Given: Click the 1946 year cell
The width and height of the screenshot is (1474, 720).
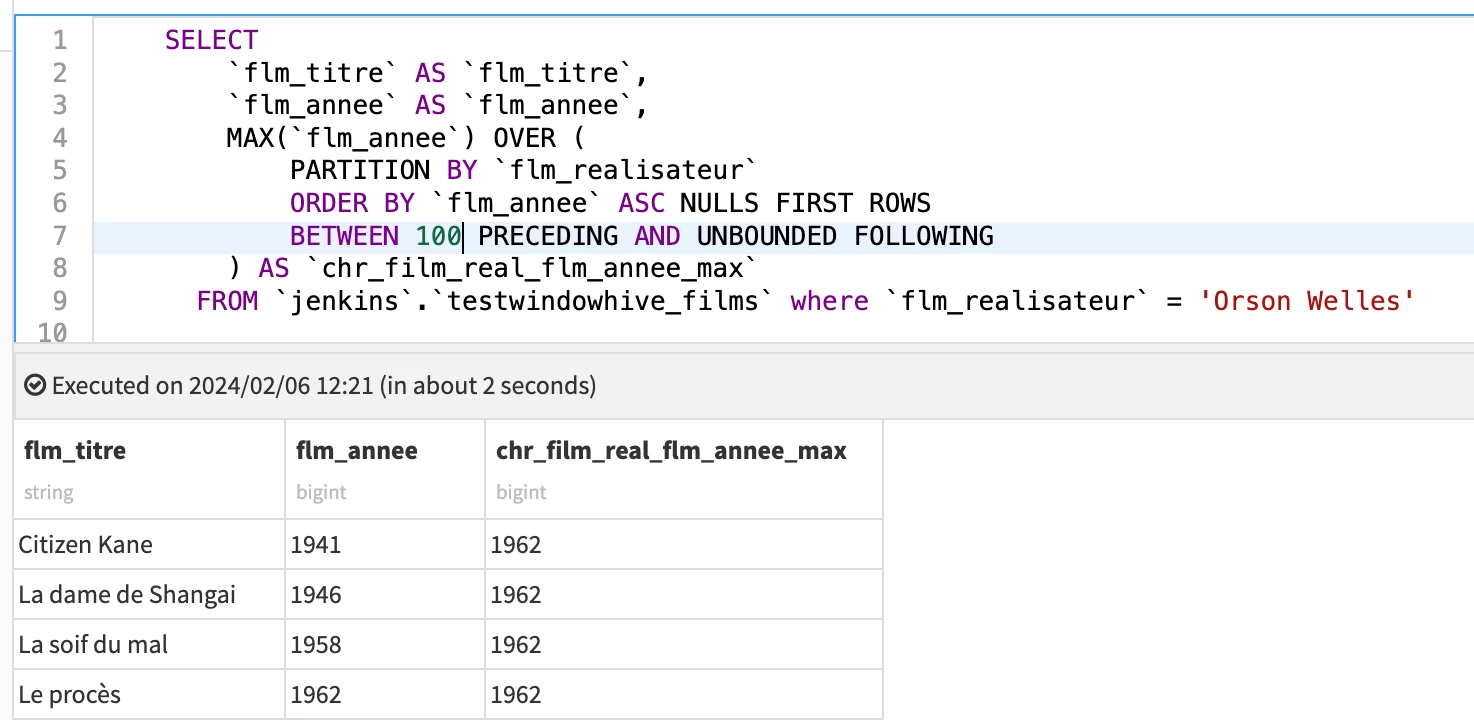Looking at the screenshot, I should coord(385,595).
